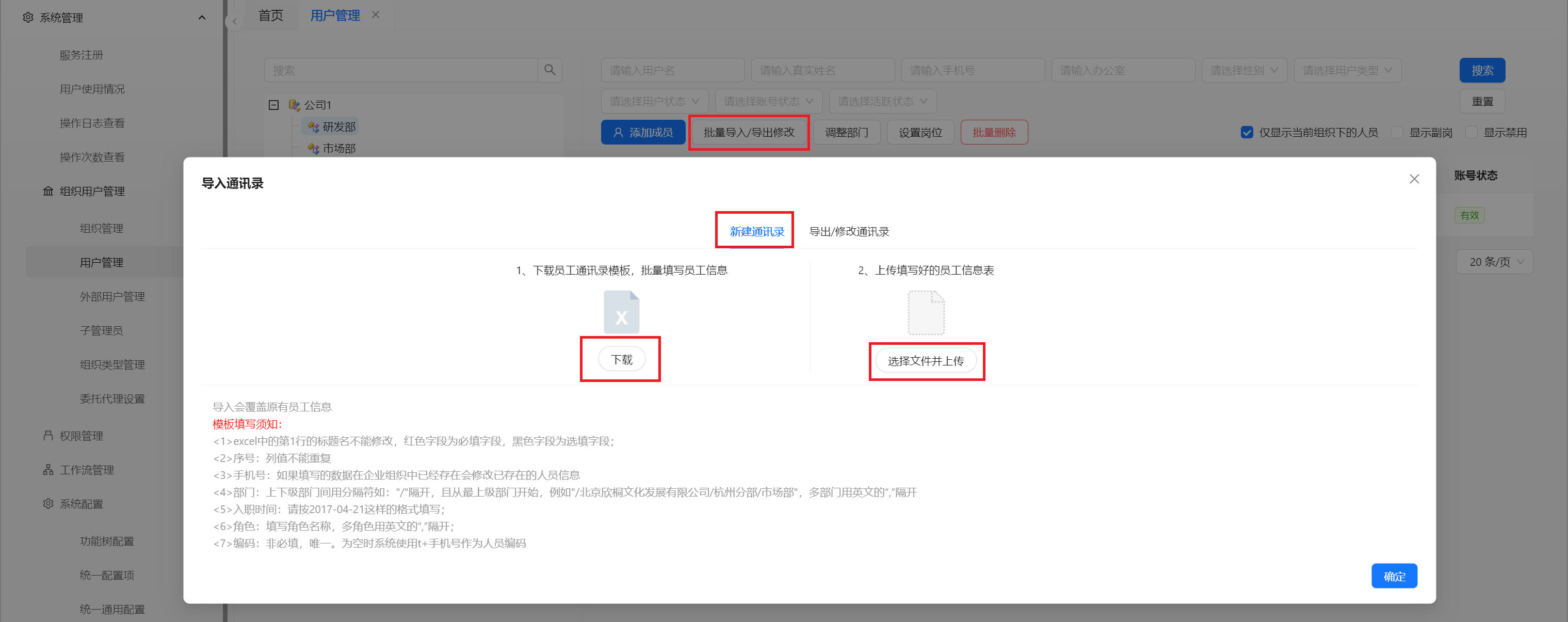1568x622 pixels.
Task: Click the 下载 template button
Action: coord(622,359)
